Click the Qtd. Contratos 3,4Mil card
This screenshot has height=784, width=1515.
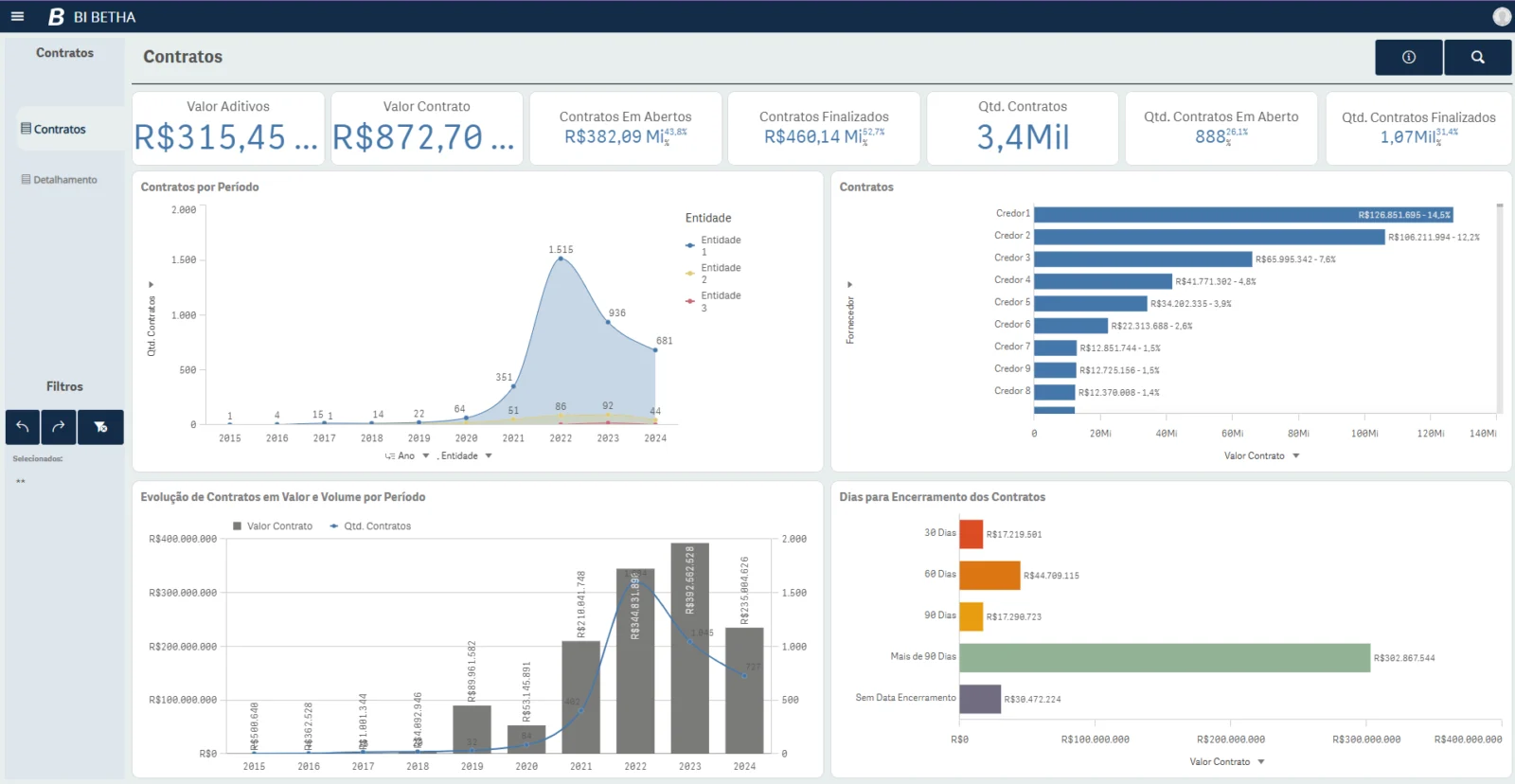[x=1023, y=128]
